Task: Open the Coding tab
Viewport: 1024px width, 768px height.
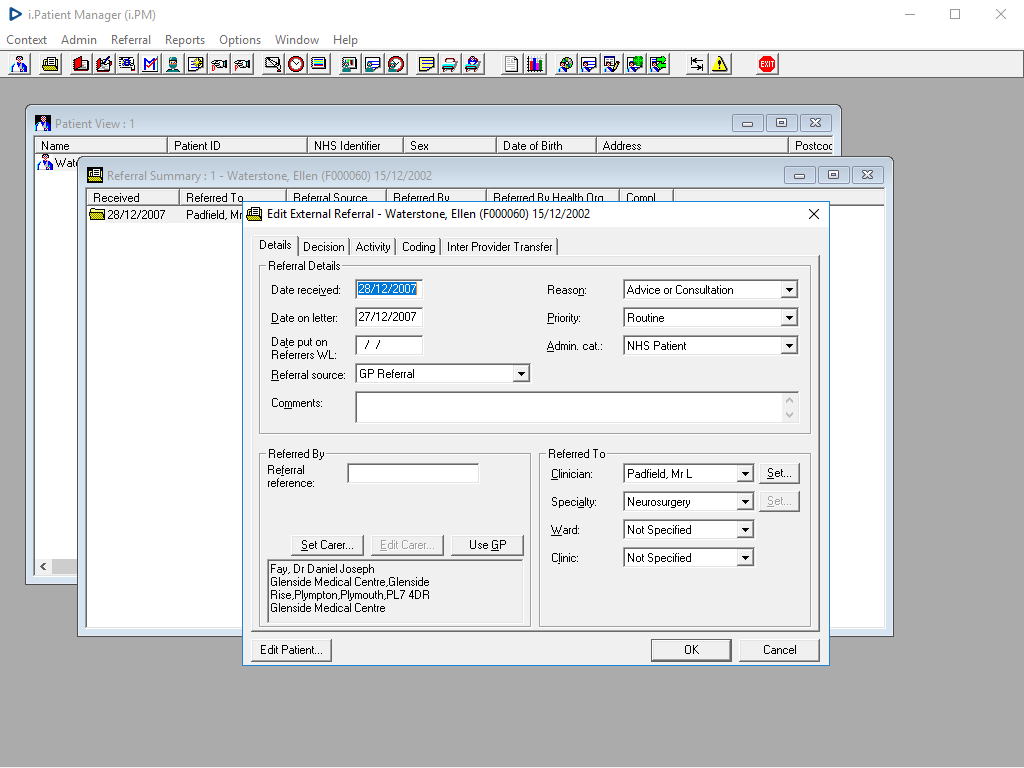Action: coord(419,247)
